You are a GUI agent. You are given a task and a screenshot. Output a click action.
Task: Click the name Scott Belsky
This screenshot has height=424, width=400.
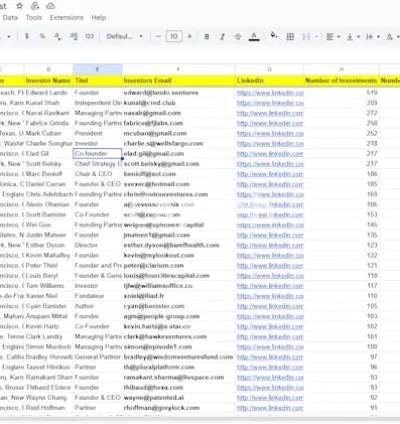click(x=44, y=164)
